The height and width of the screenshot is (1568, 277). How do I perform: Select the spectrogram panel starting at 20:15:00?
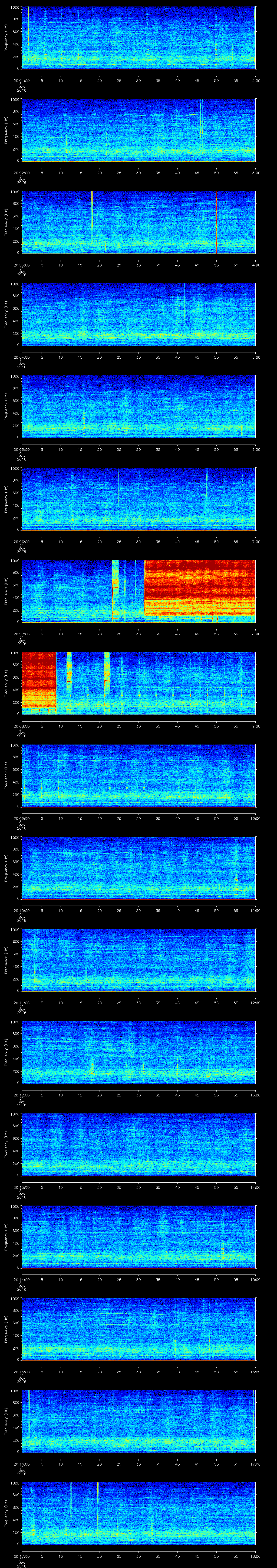tap(139, 1329)
